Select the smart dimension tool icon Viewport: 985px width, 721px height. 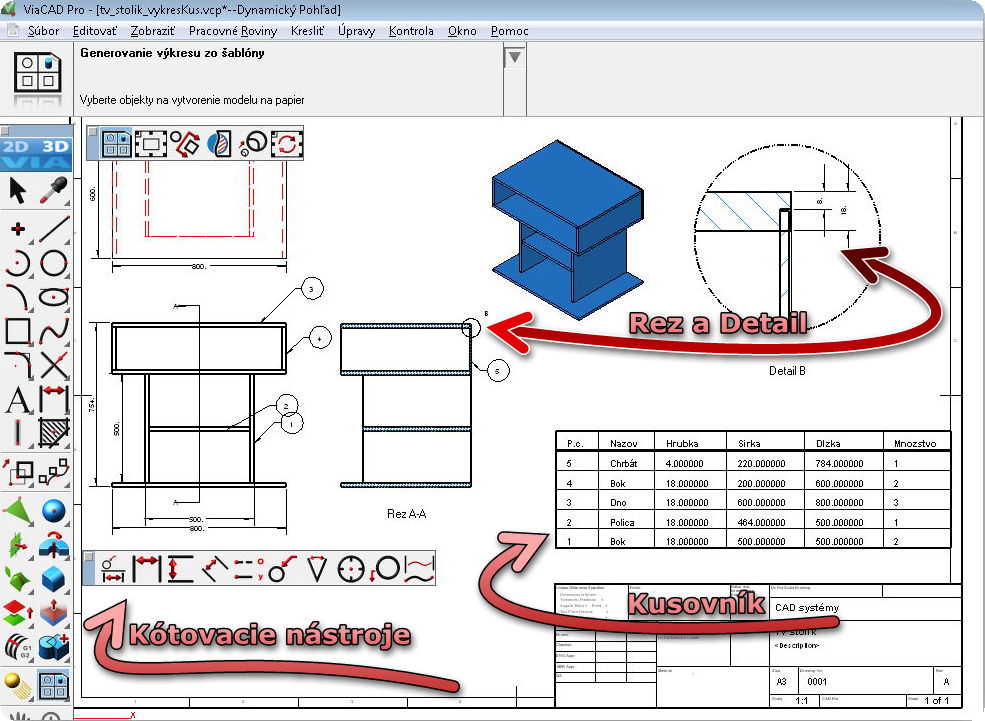tap(113, 568)
